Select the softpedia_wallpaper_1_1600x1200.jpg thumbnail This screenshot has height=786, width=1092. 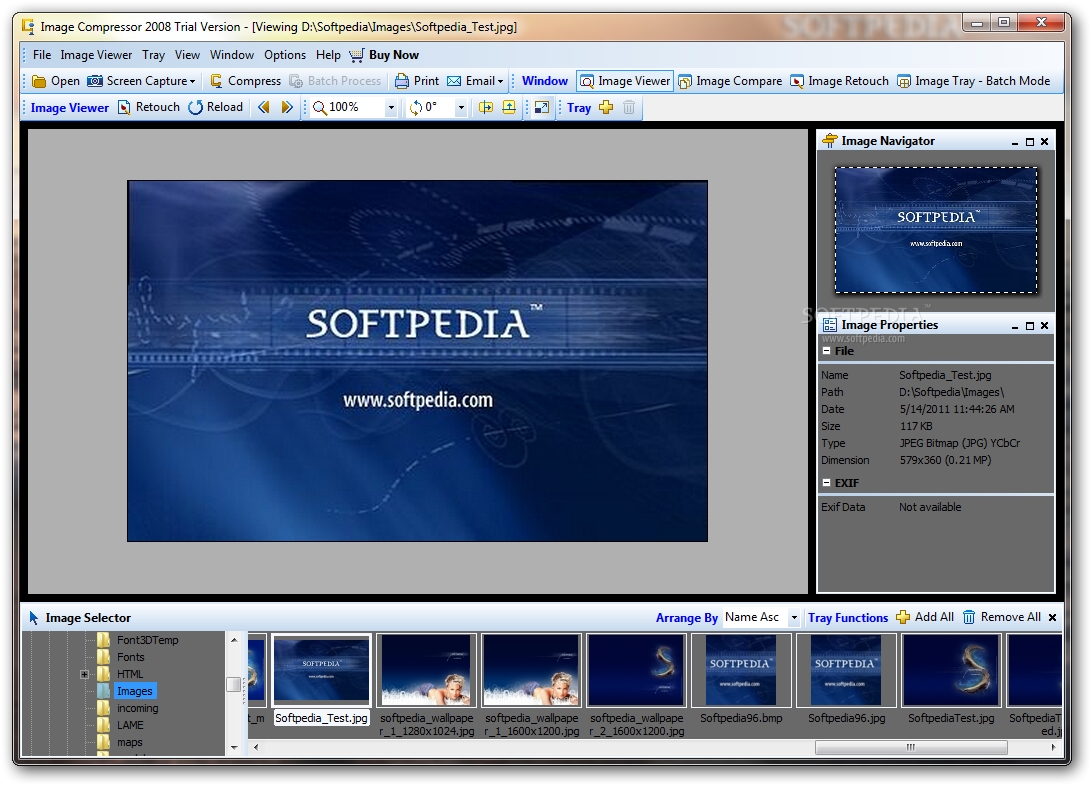pos(532,670)
